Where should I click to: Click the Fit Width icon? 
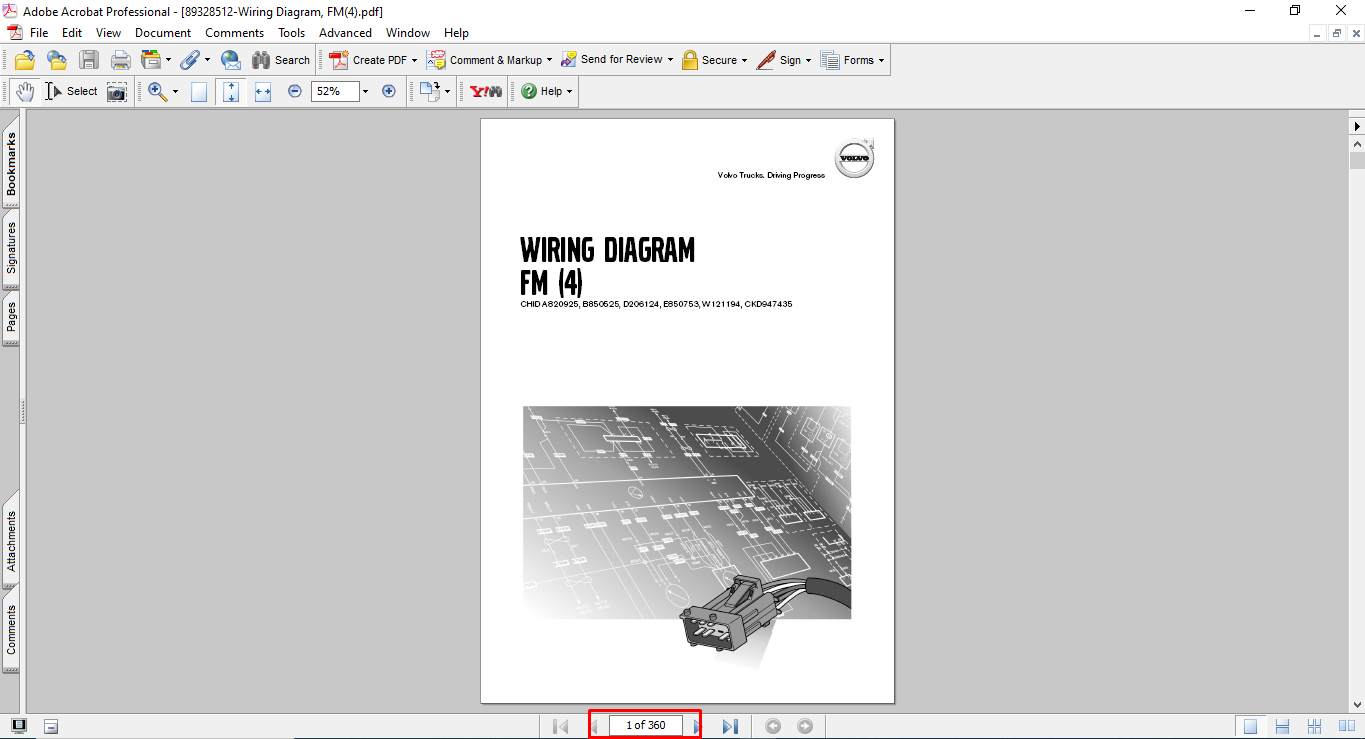263,92
